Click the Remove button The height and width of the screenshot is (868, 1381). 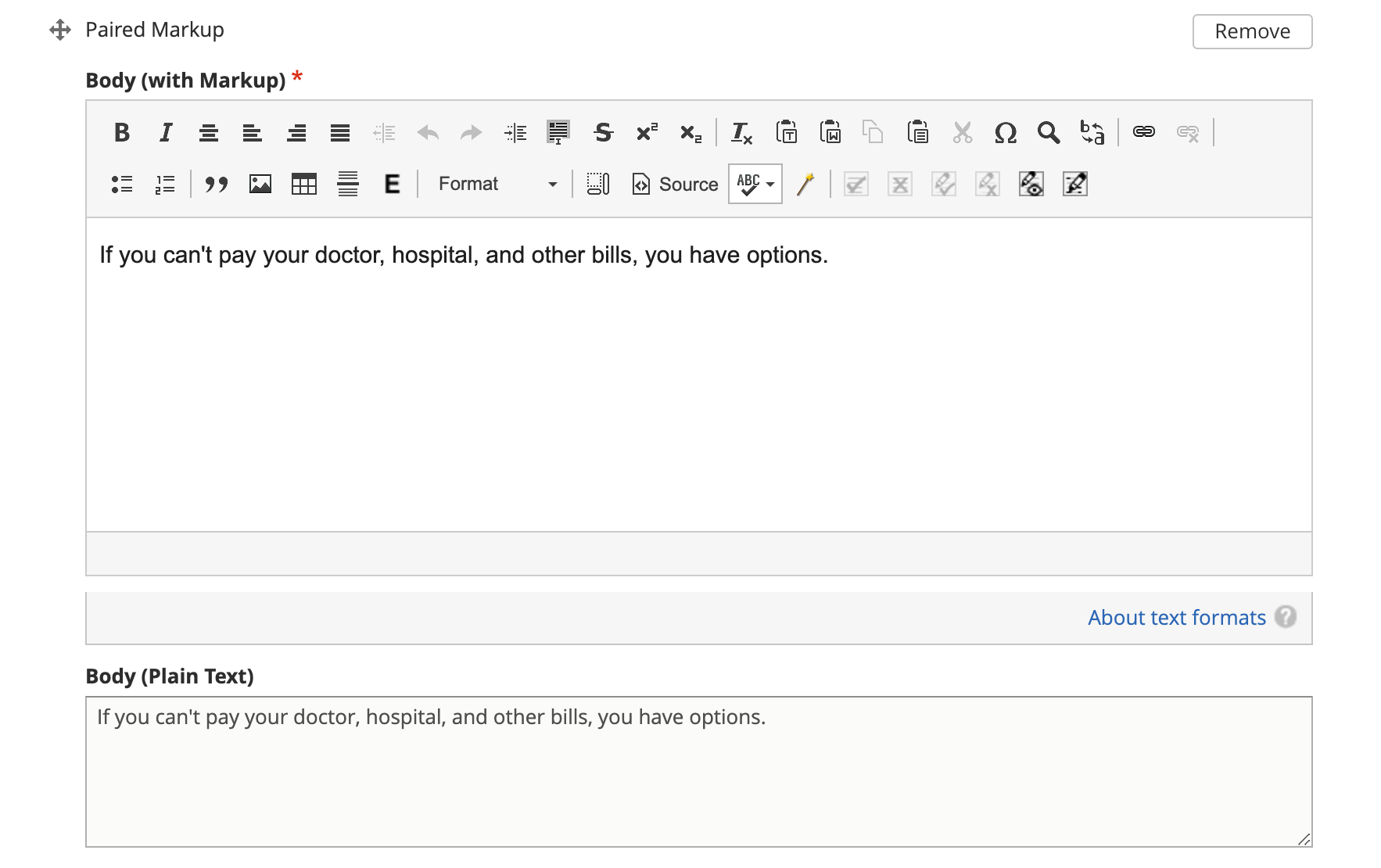coord(1252,31)
